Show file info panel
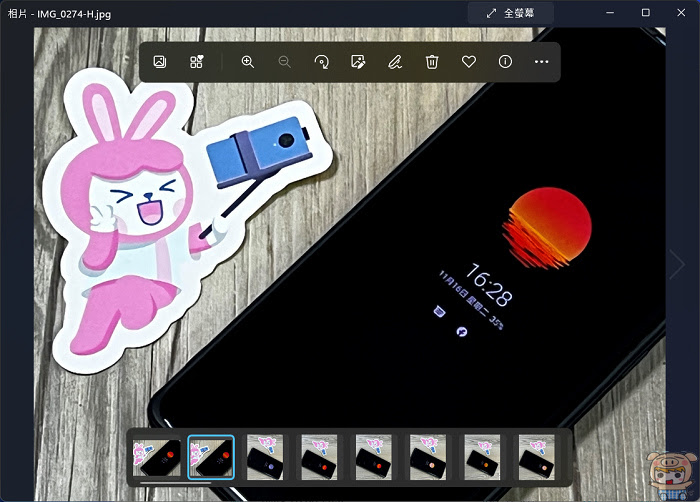Screen dimensions: 700x502 (x=505, y=62)
